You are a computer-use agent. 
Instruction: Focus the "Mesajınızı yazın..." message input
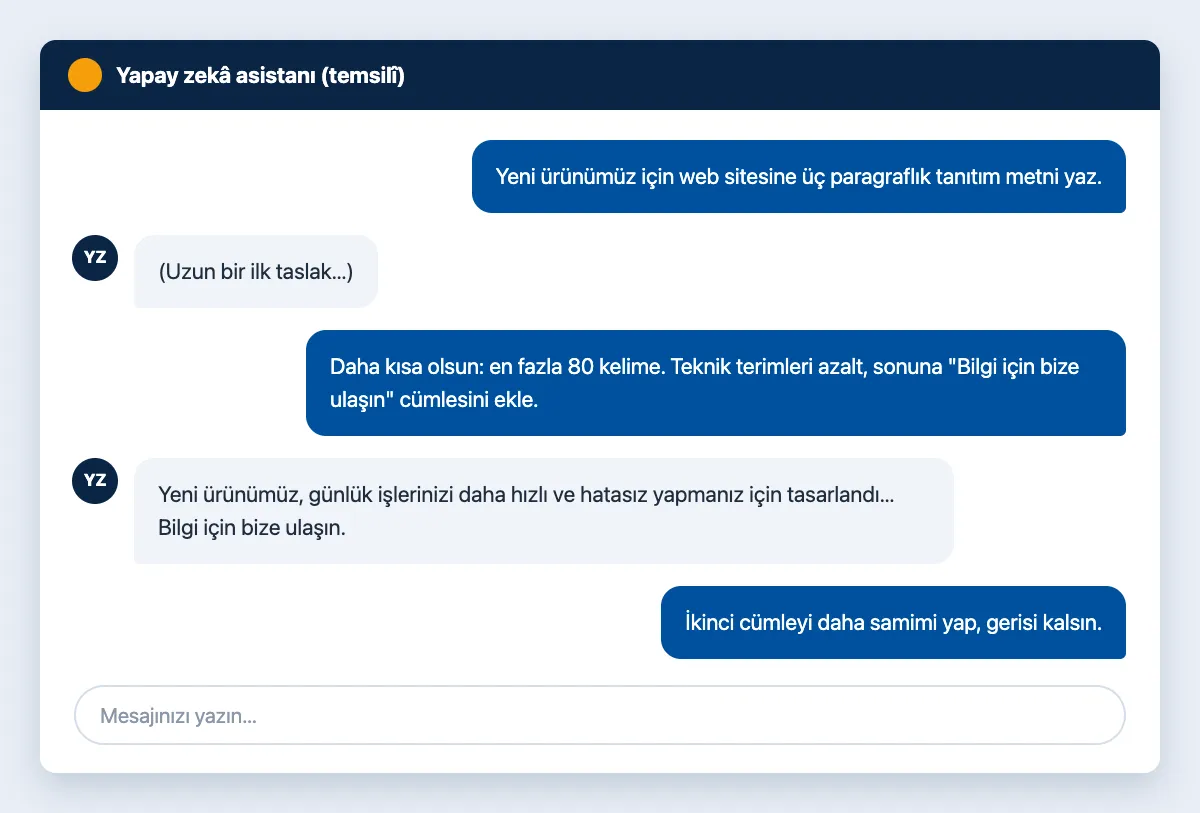[x=600, y=715]
